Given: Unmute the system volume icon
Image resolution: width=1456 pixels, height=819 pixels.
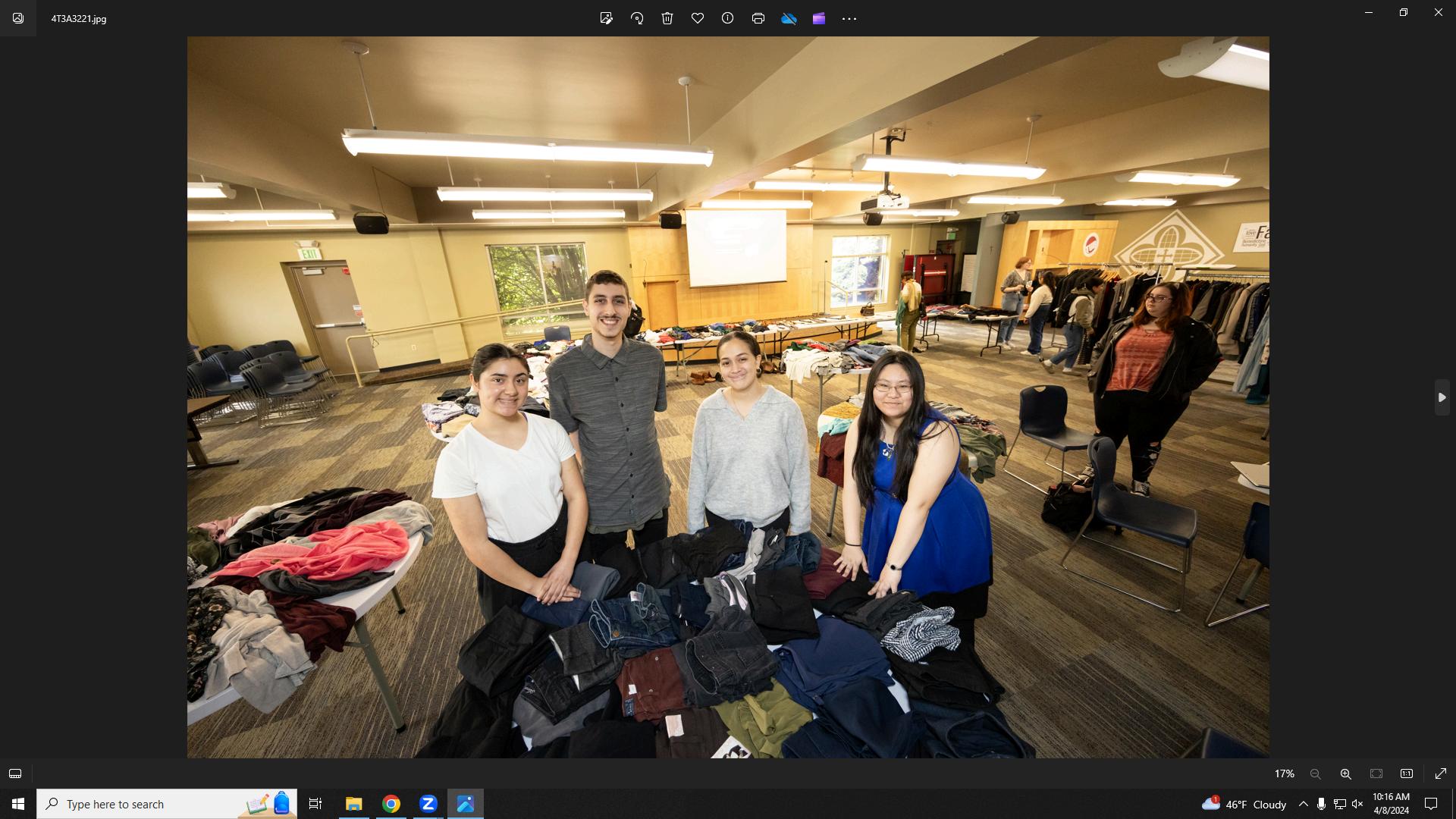Looking at the screenshot, I should coord(1357,804).
